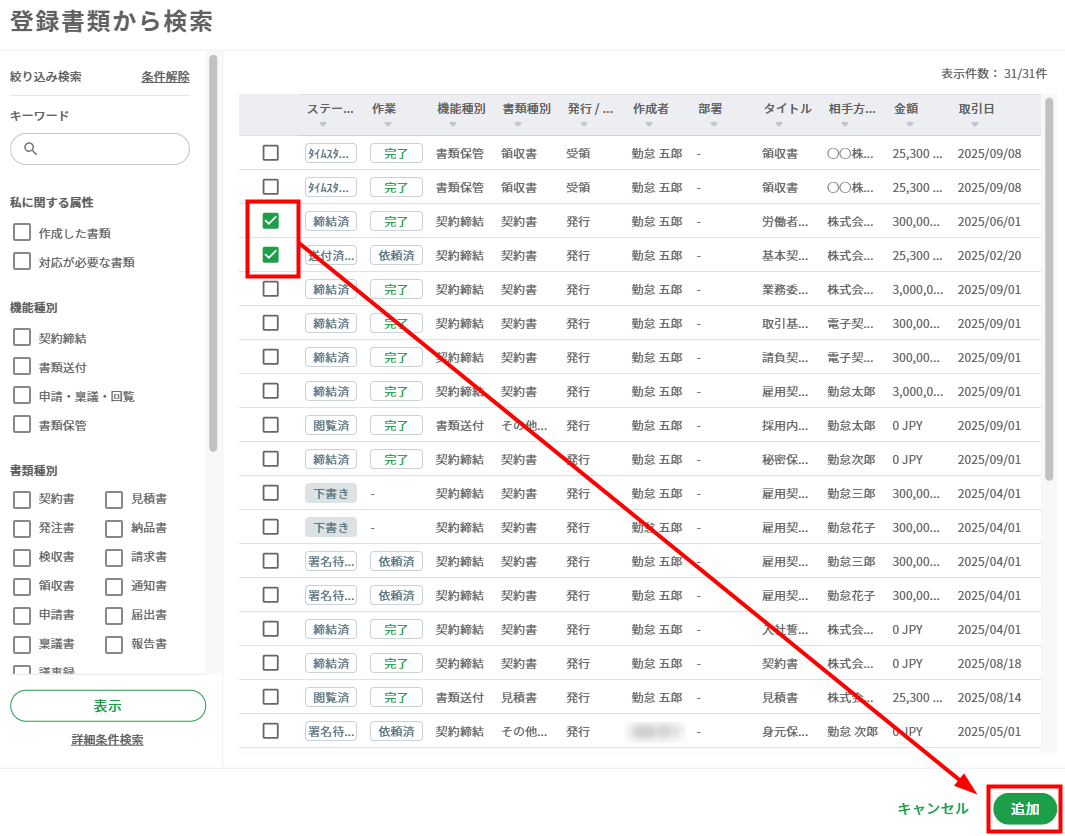Check the 作成した書類 filter checkbox
Image resolution: width=1065 pixels, height=836 pixels.
pos(22,232)
